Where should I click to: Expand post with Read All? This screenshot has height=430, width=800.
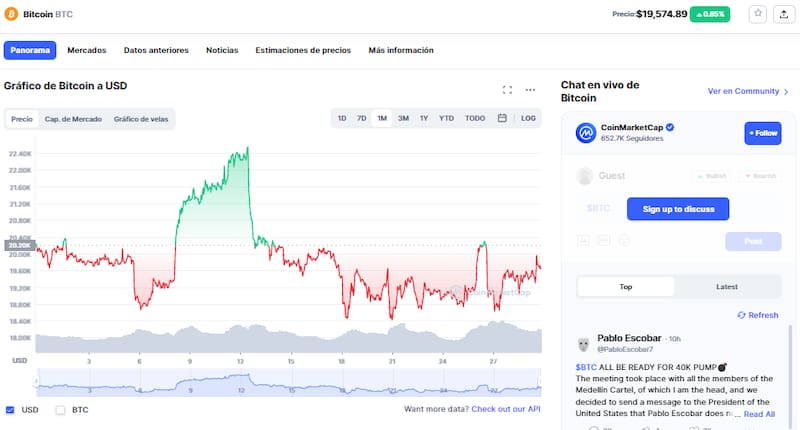pyautogui.click(x=759, y=413)
